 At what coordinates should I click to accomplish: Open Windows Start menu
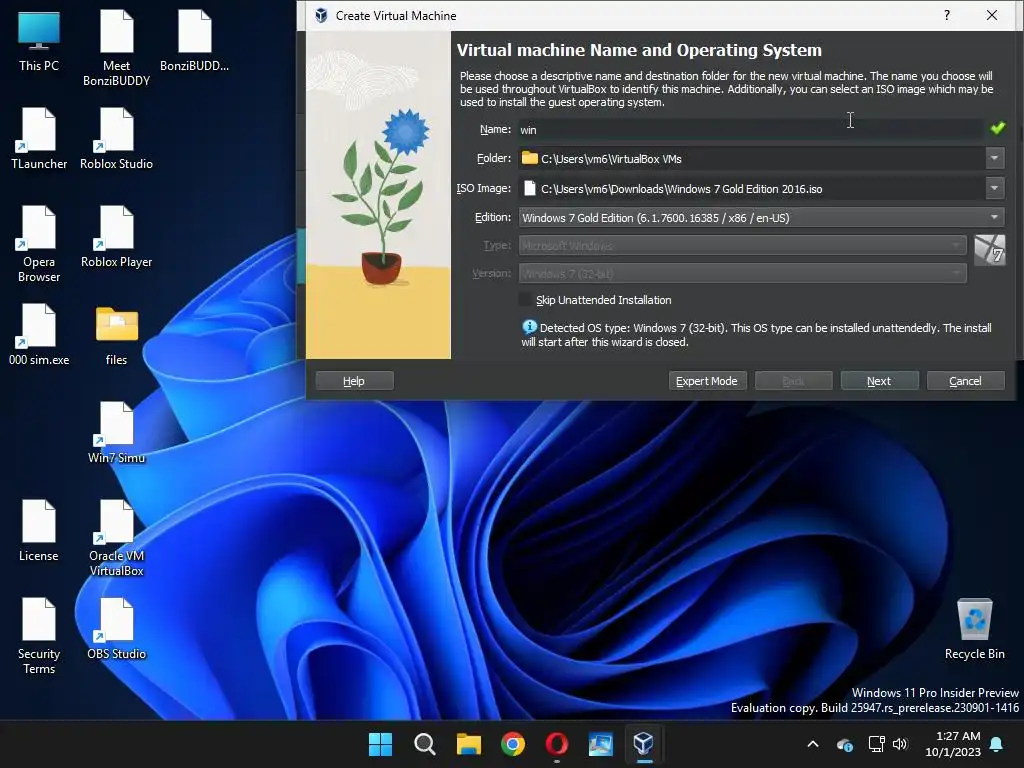pos(380,744)
